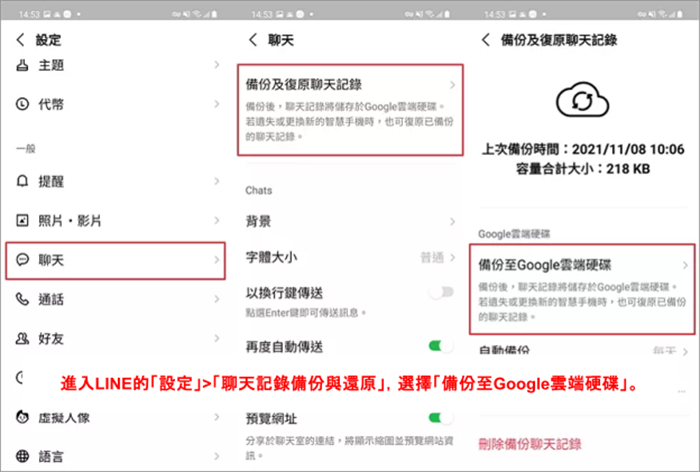700x472 pixels.
Task: Tap the 上次備份時間 text
Action: (x=583, y=149)
